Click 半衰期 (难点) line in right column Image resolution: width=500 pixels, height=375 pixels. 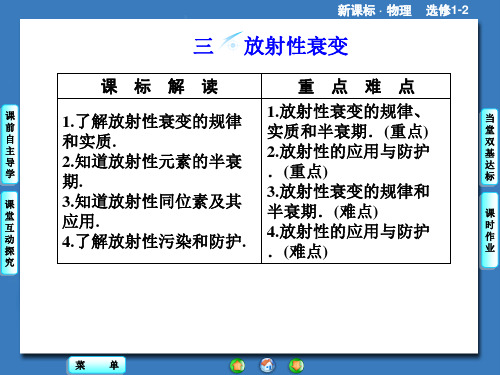point(322,212)
